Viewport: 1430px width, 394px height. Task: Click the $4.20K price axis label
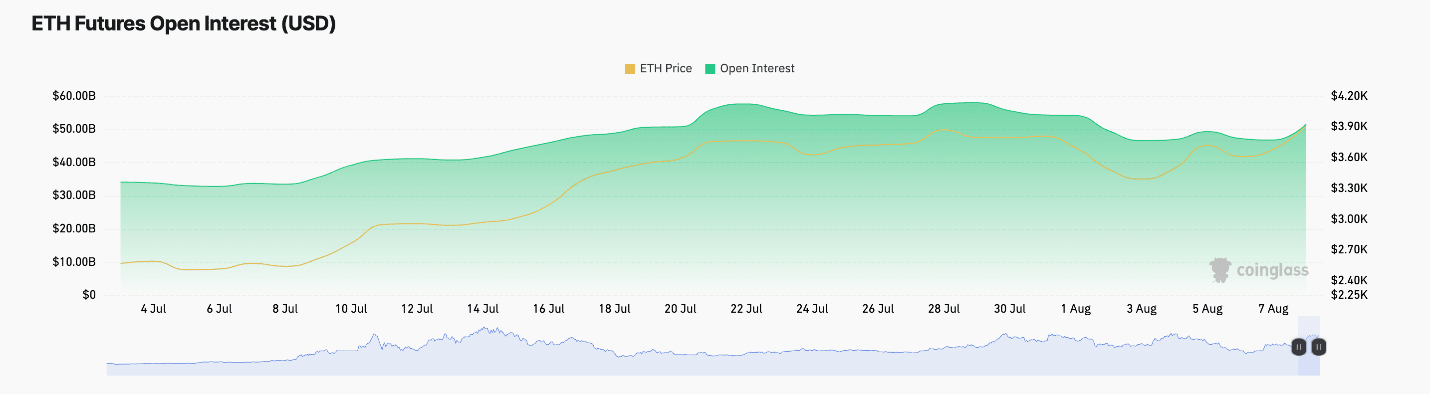click(x=1349, y=96)
